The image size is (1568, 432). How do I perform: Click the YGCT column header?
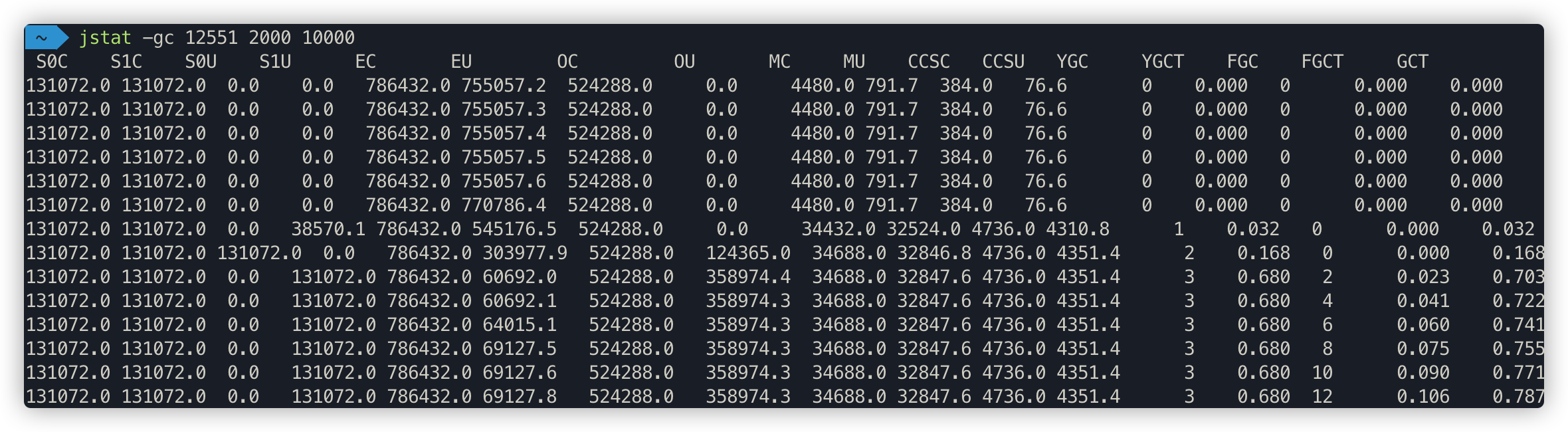(x=1163, y=62)
